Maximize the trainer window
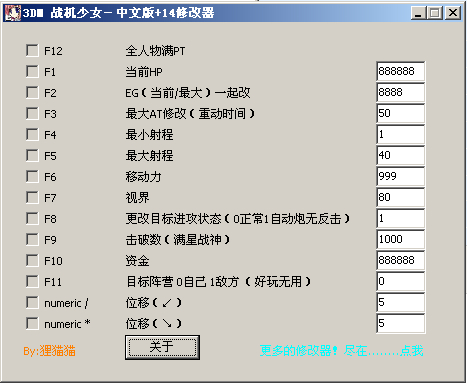This screenshot has height=384, width=467. (435, 13)
